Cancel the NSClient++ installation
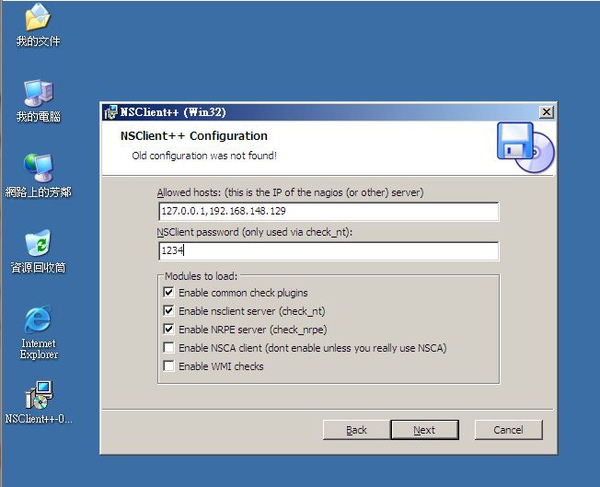This screenshot has width=600, height=487. [x=508, y=430]
